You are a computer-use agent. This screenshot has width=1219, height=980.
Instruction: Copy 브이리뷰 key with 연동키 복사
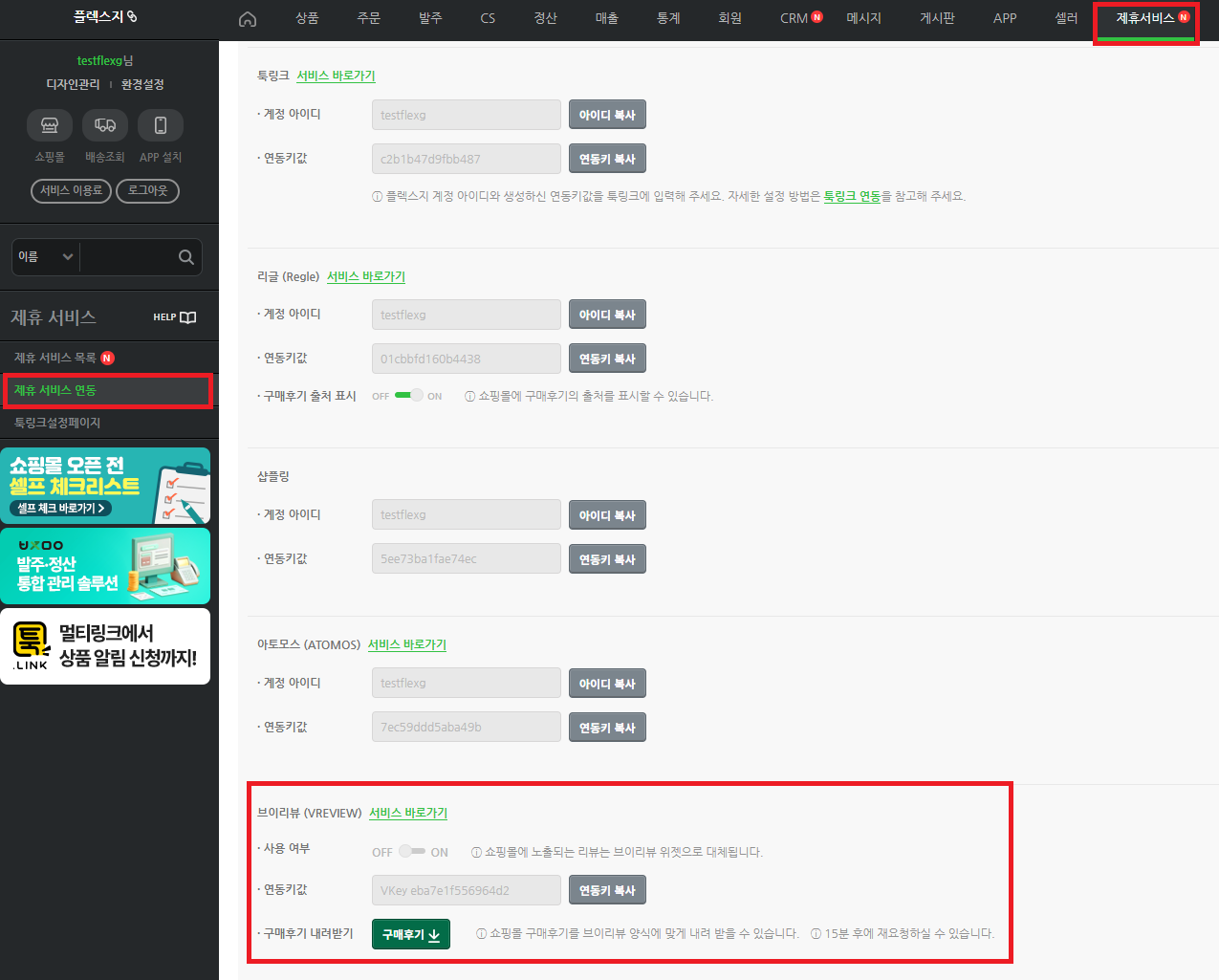click(x=607, y=890)
